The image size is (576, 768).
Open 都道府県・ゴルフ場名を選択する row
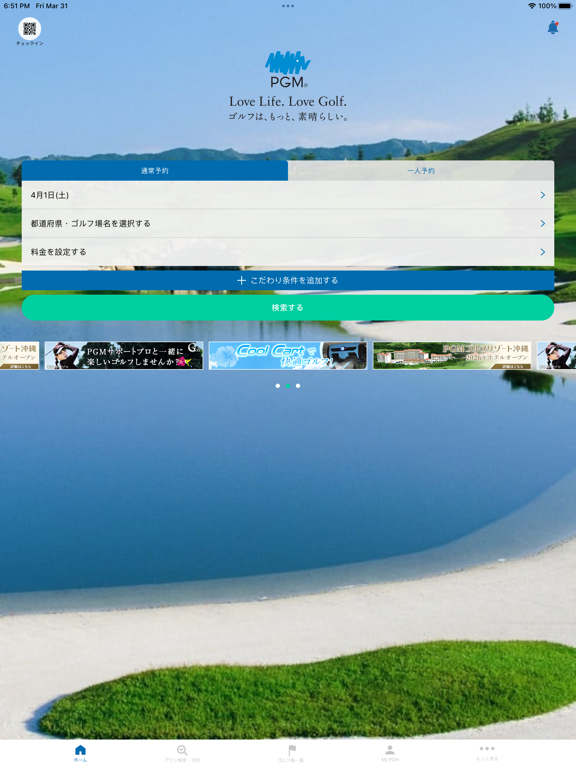click(x=288, y=223)
